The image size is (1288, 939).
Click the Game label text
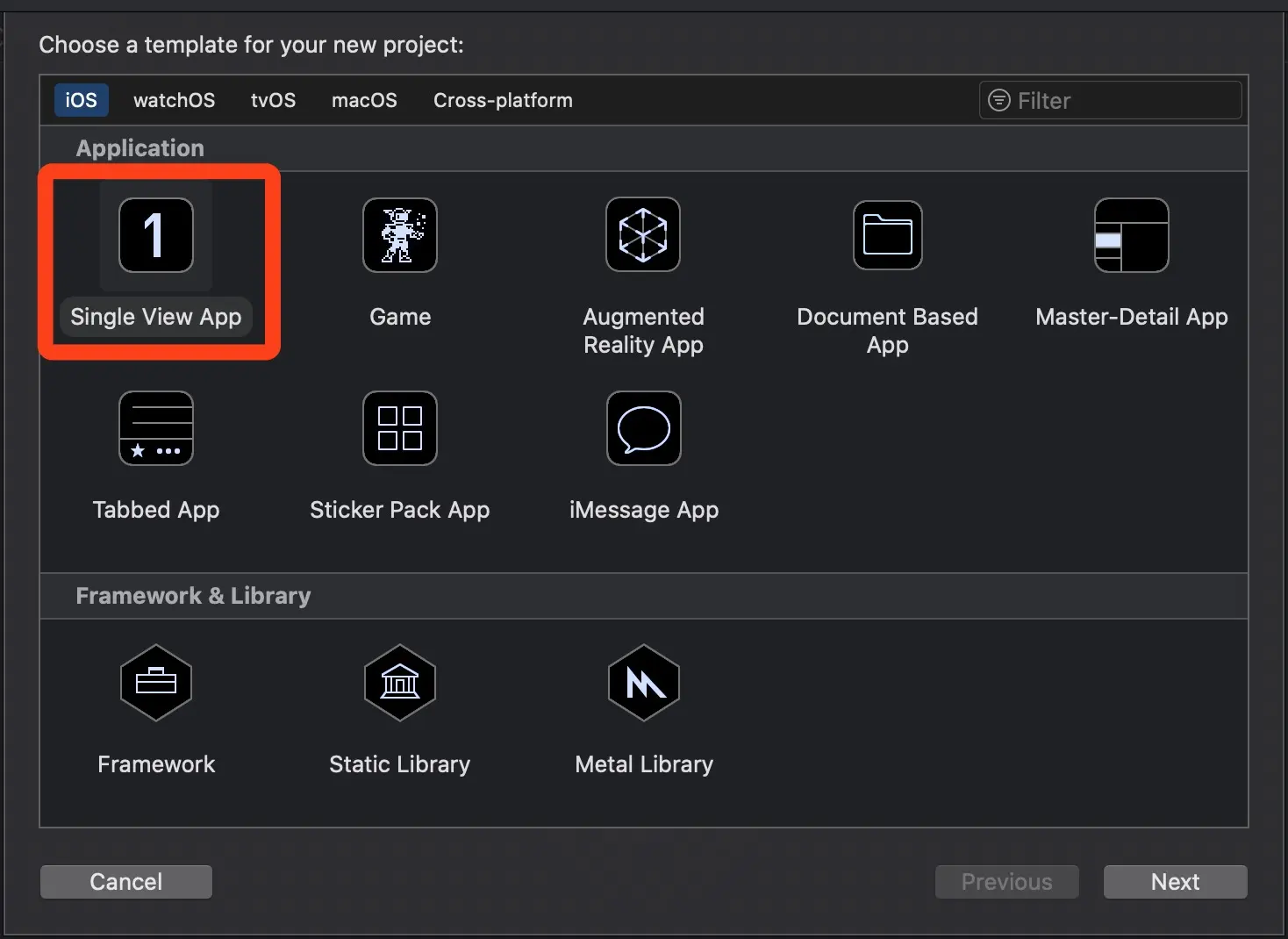(x=400, y=317)
